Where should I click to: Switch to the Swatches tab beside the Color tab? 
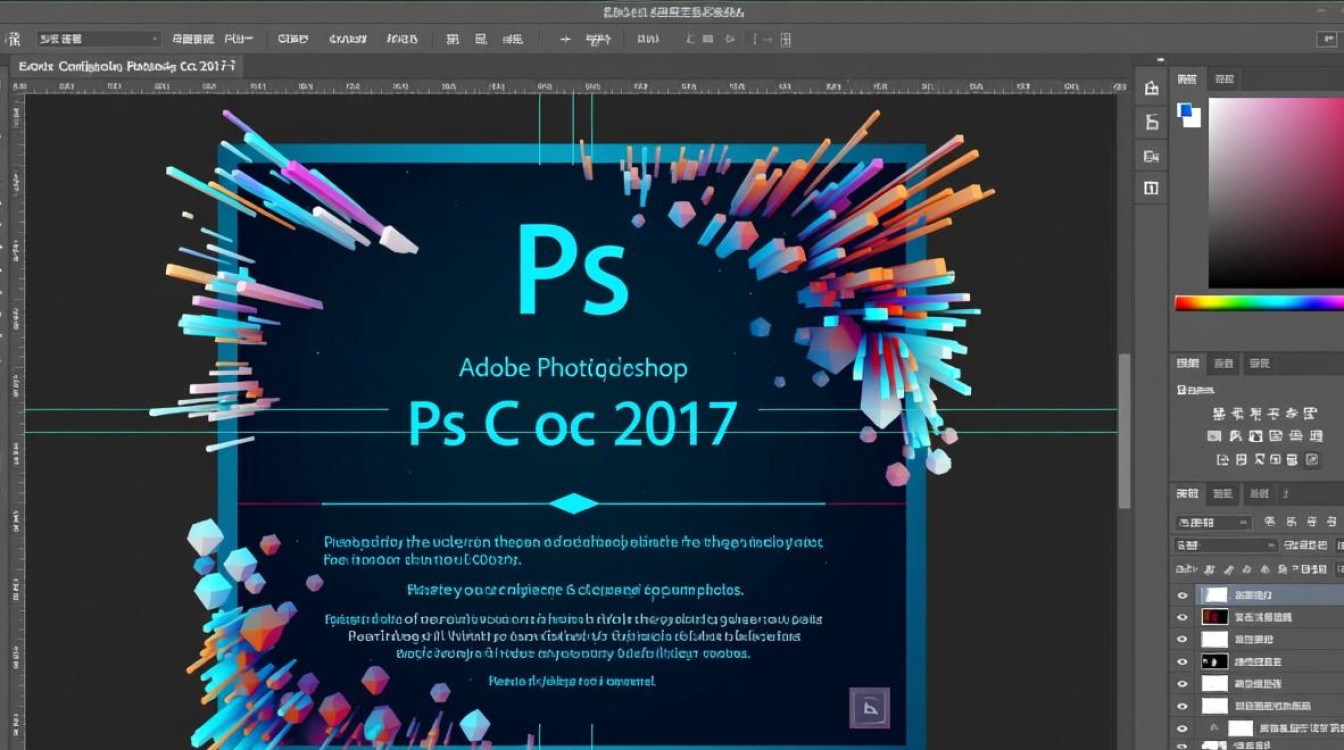coord(1222,81)
